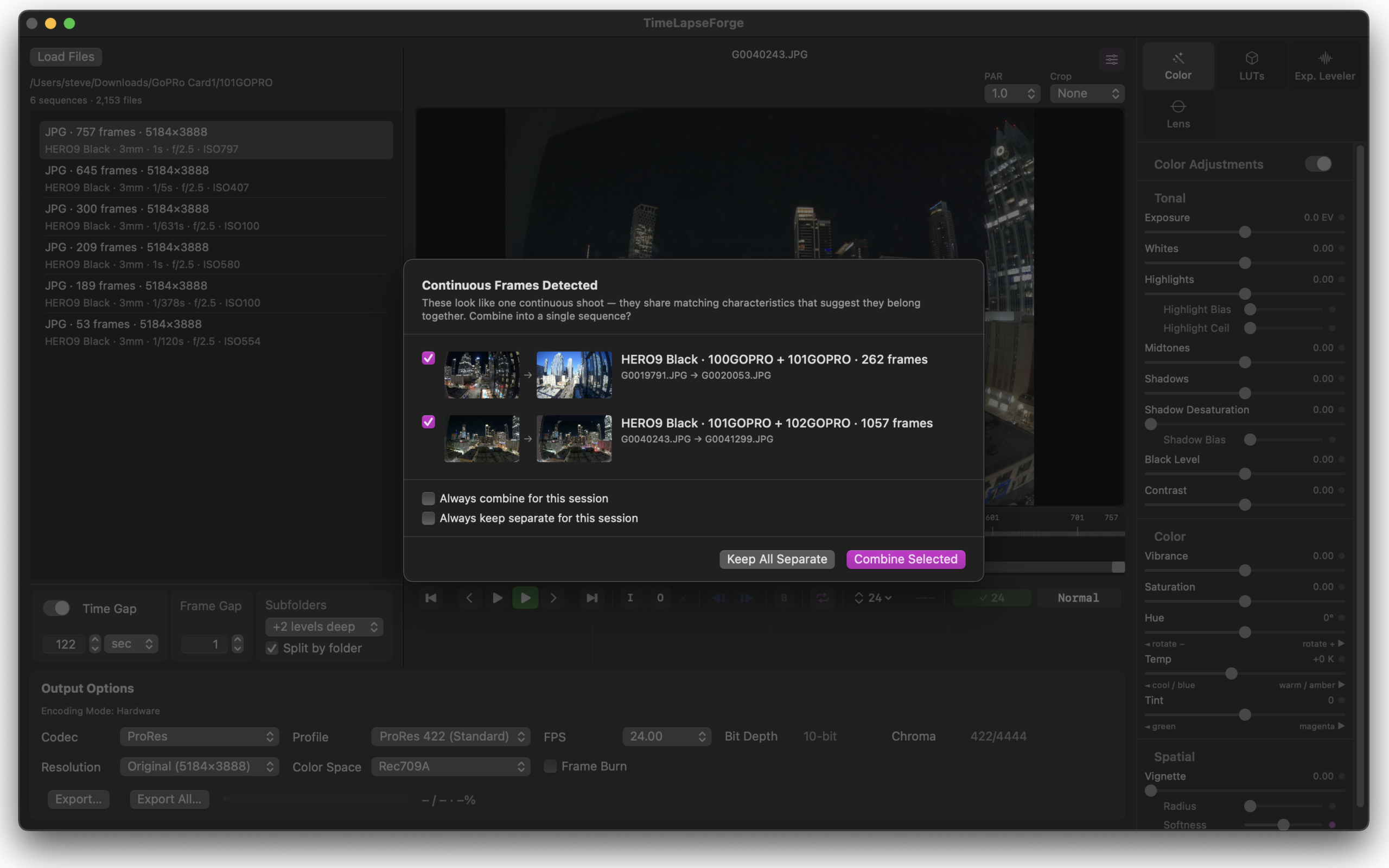Screen dimensions: 1389x868
Task: Open Subfolders +2 levels deep dropdown
Action: [324, 627]
